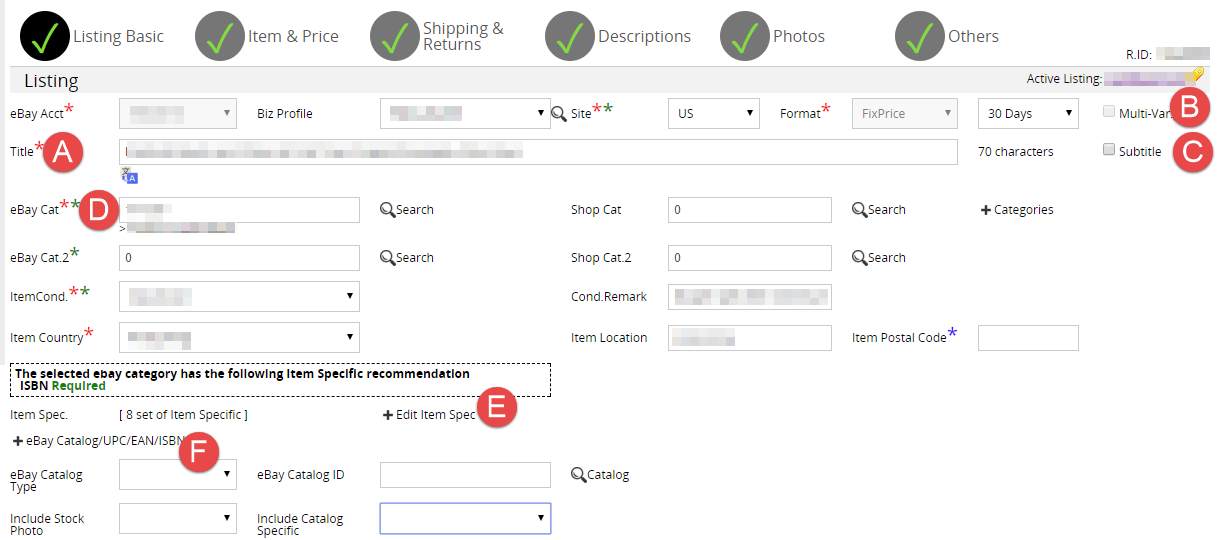Expand the ItemCond. dropdown

tap(239, 296)
